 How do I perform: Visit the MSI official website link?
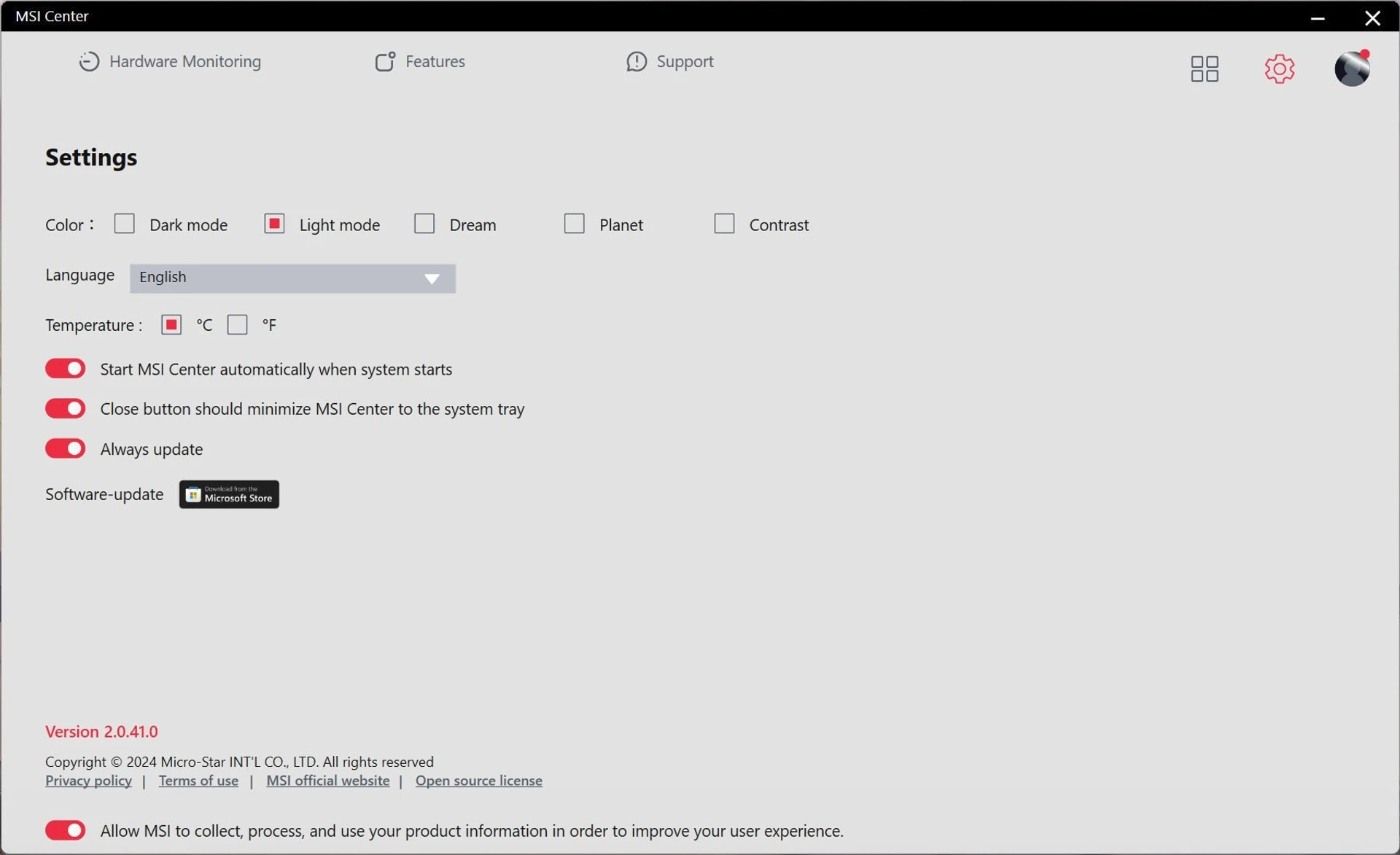pyautogui.click(x=327, y=781)
